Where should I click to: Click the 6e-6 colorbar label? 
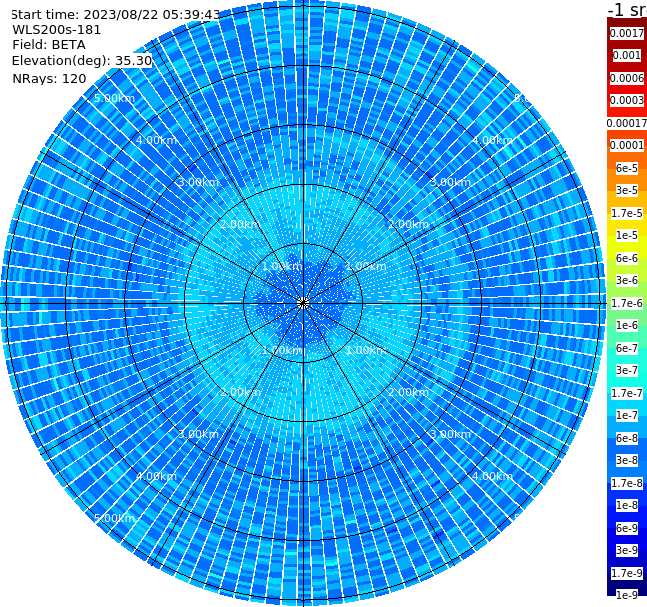627,258
